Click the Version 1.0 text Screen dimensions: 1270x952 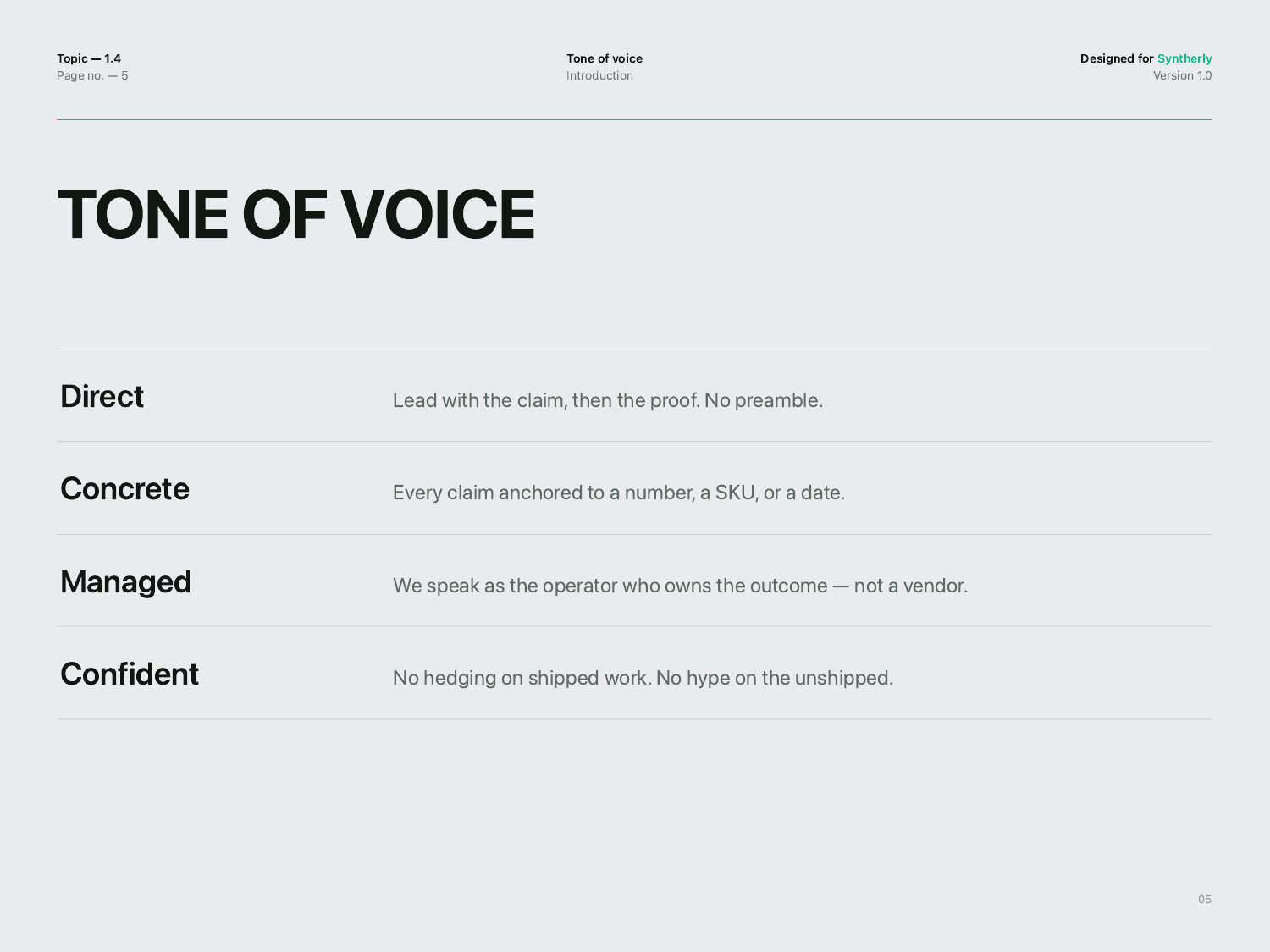tap(1183, 75)
